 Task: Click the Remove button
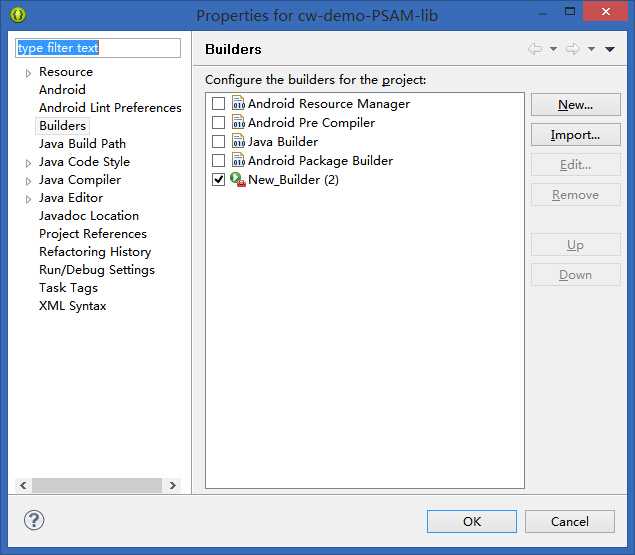pos(575,194)
